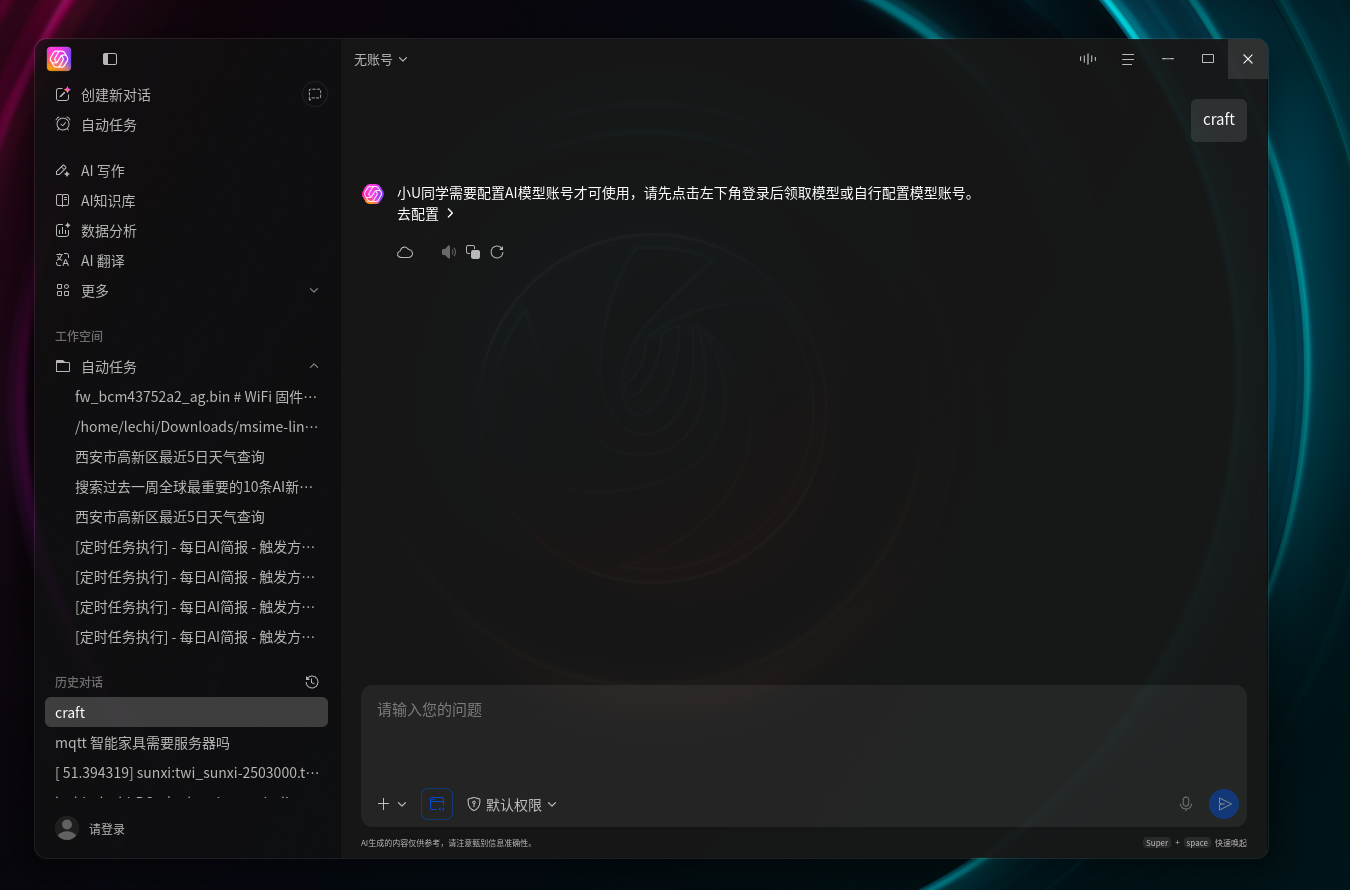Copy the assistant reply

[x=473, y=252]
